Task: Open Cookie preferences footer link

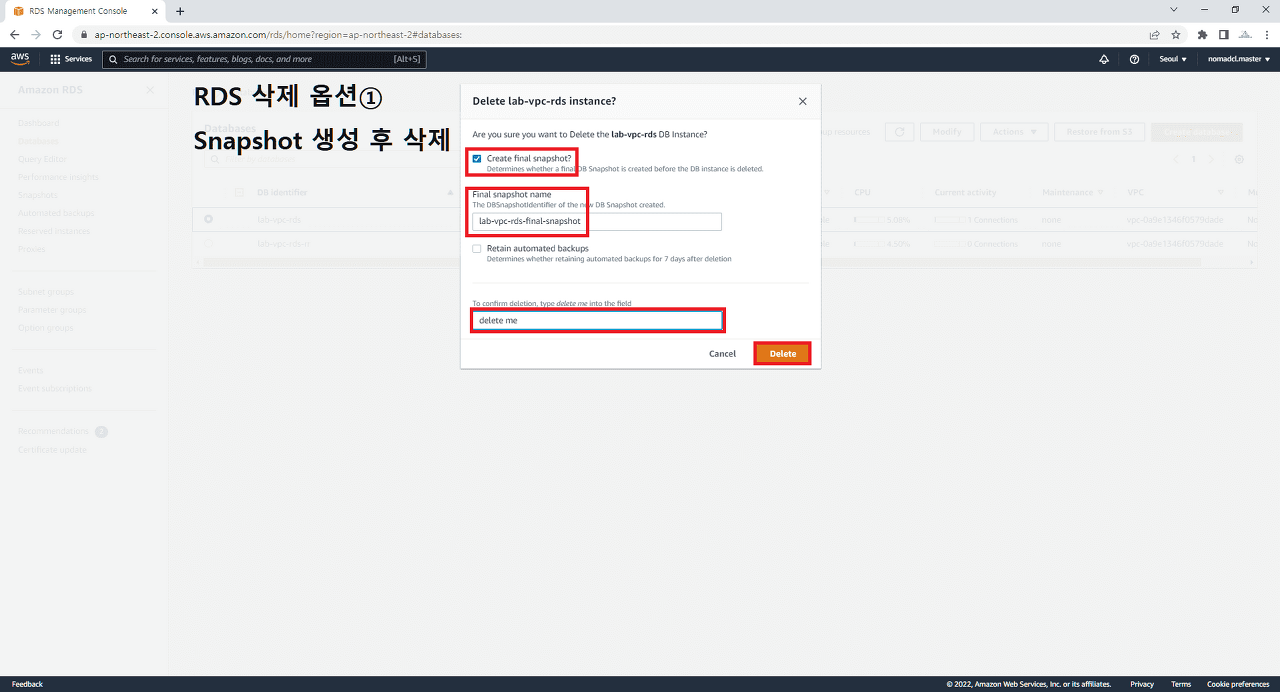Action: point(1238,684)
